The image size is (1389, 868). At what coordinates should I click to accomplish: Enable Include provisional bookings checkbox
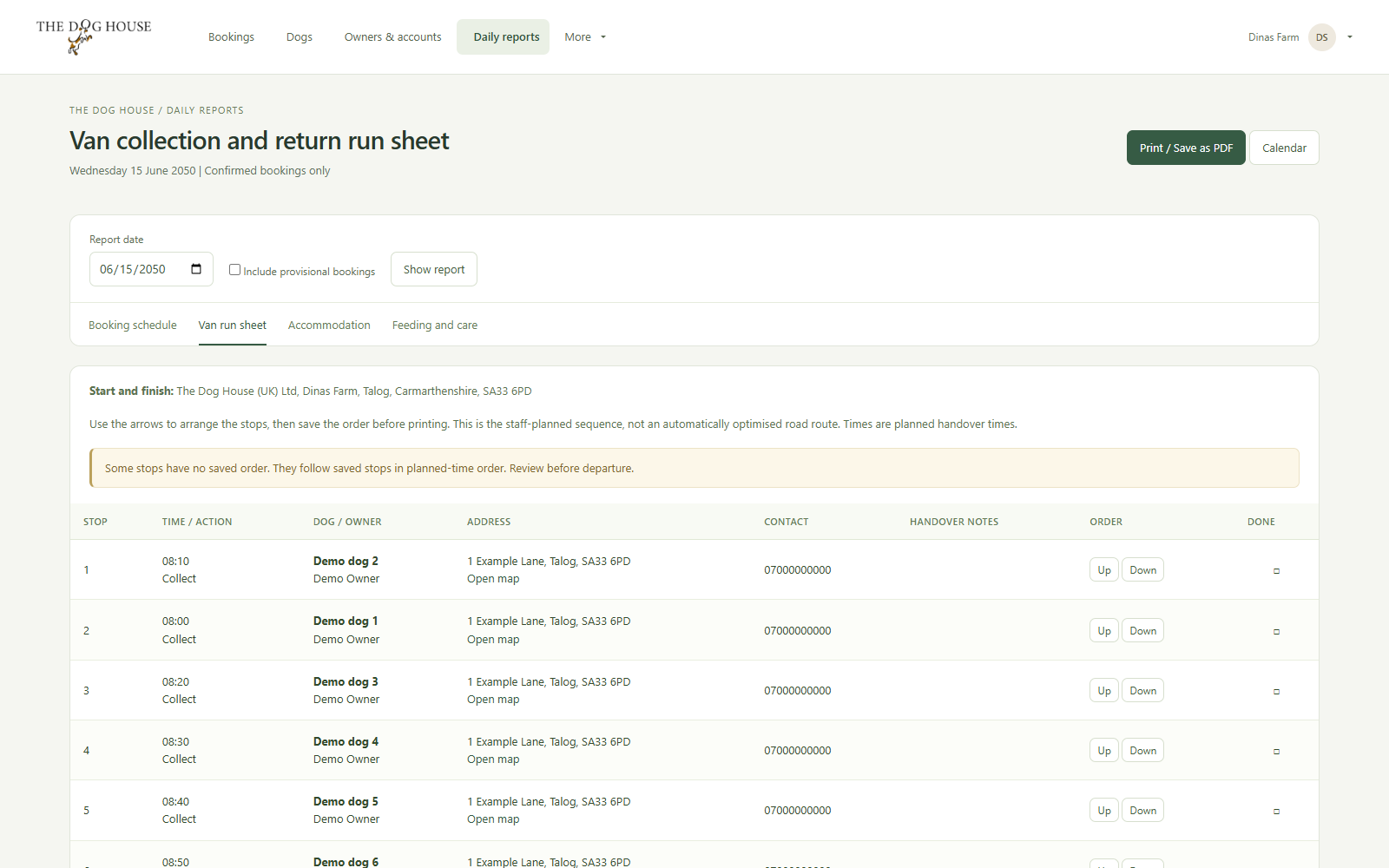234,270
